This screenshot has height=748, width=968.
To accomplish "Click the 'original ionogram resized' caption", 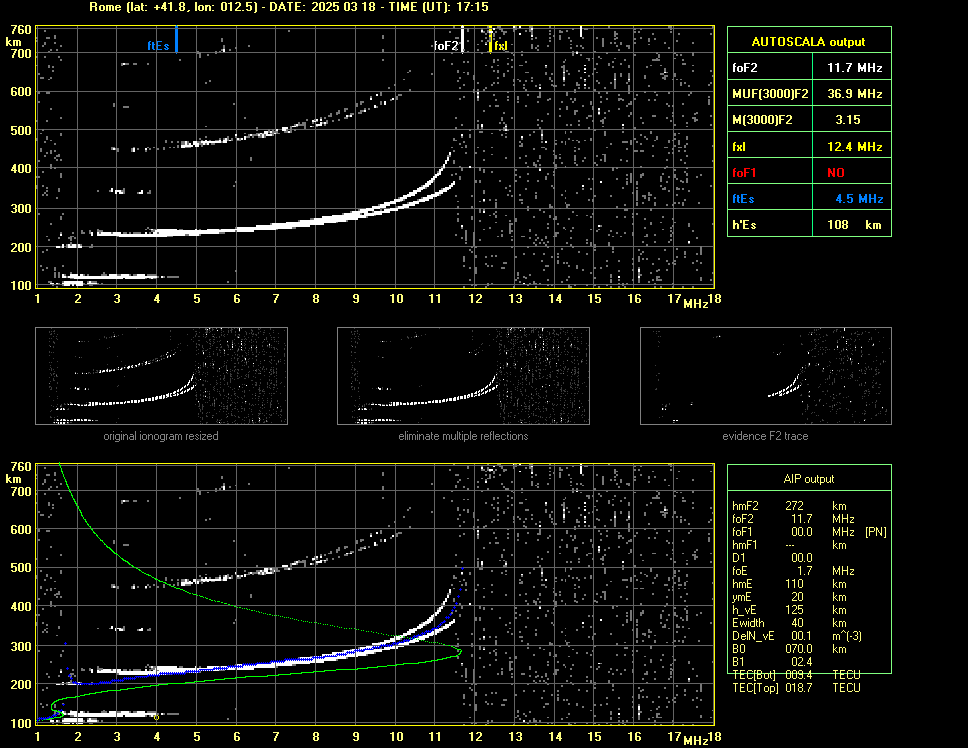I will click(161, 436).
